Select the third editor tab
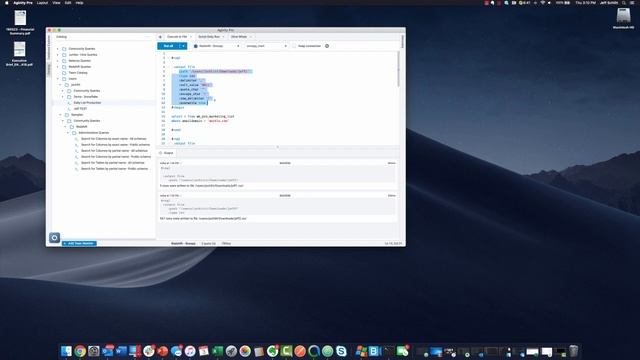The width and height of the screenshot is (640, 360). tap(239, 37)
